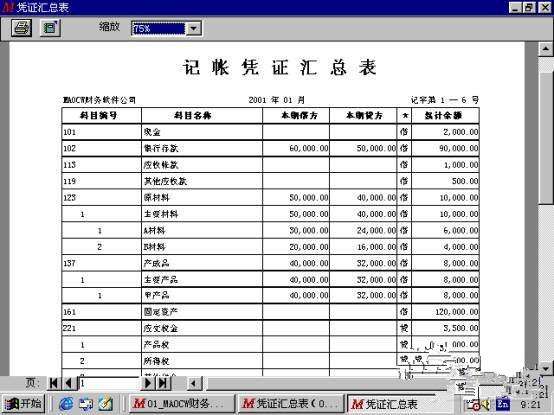Click the printer icon in toolbar
Viewport: 554px width, 415px height.
pos(22,28)
